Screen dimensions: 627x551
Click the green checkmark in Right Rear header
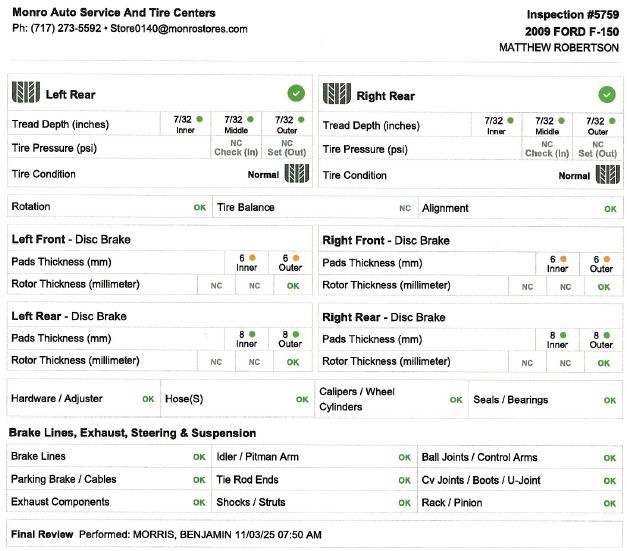(x=607, y=95)
